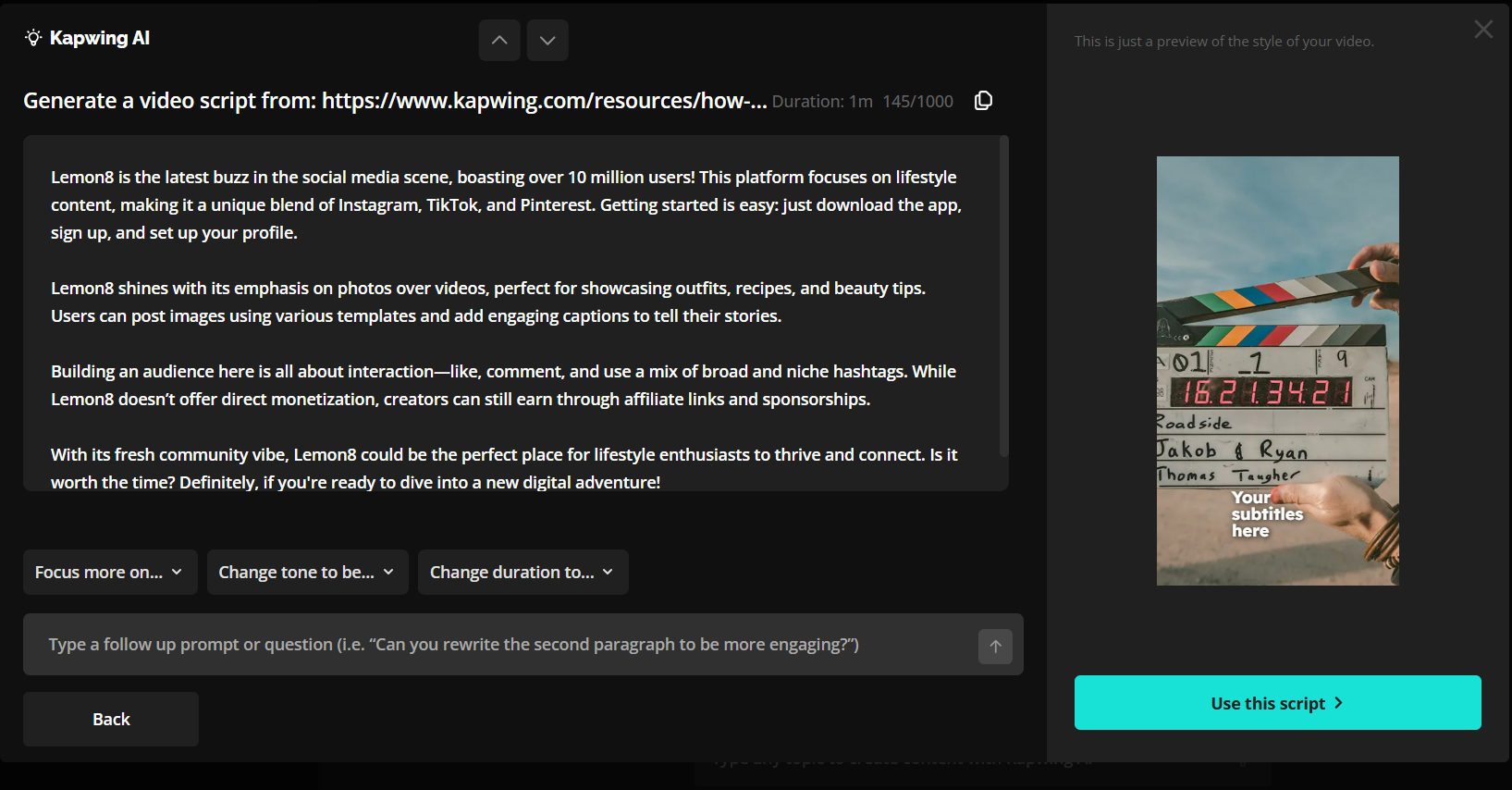1512x790 pixels.
Task: Submit follow-up prompt with arrow button
Action: click(995, 647)
